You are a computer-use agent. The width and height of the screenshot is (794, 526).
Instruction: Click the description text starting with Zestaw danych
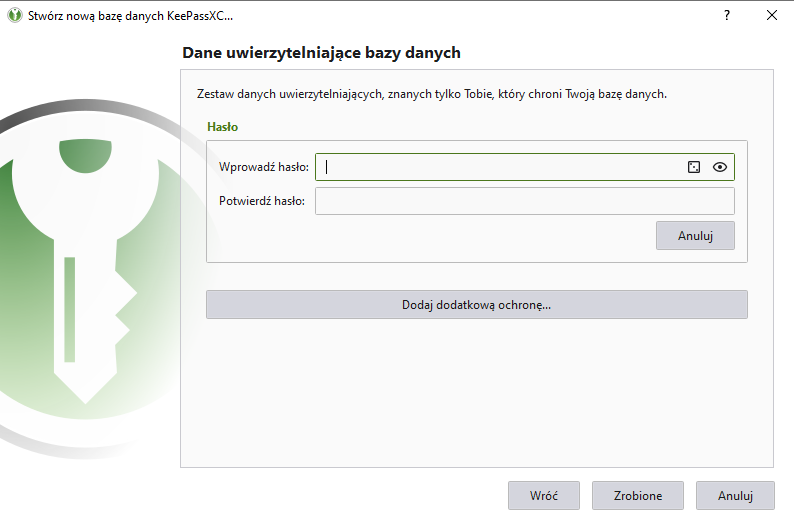pyautogui.click(x=431, y=94)
